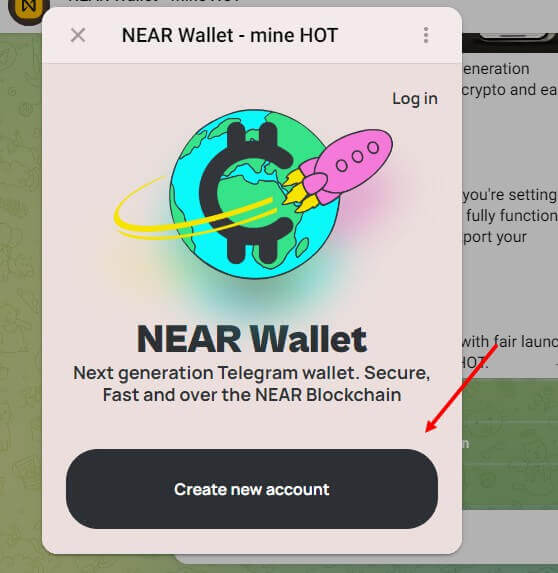Click the "crypto and ea" message text
558x573 pixels.
click(509, 90)
